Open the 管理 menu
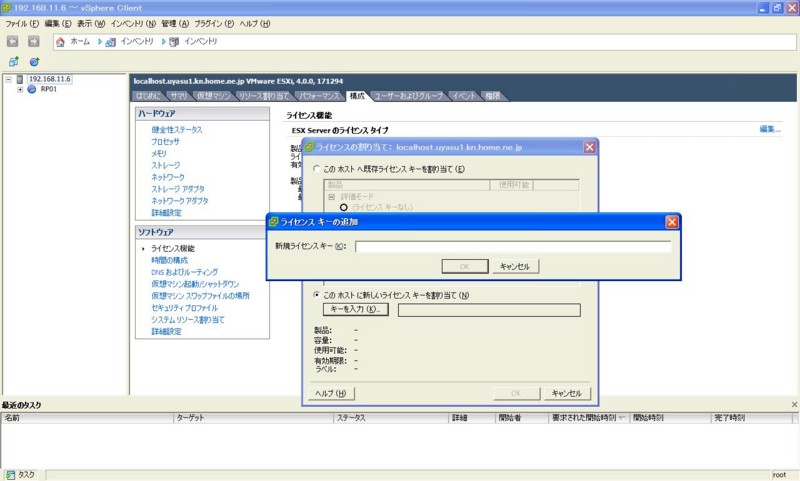Viewport: 800px width, 481px height. coord(175,23)
